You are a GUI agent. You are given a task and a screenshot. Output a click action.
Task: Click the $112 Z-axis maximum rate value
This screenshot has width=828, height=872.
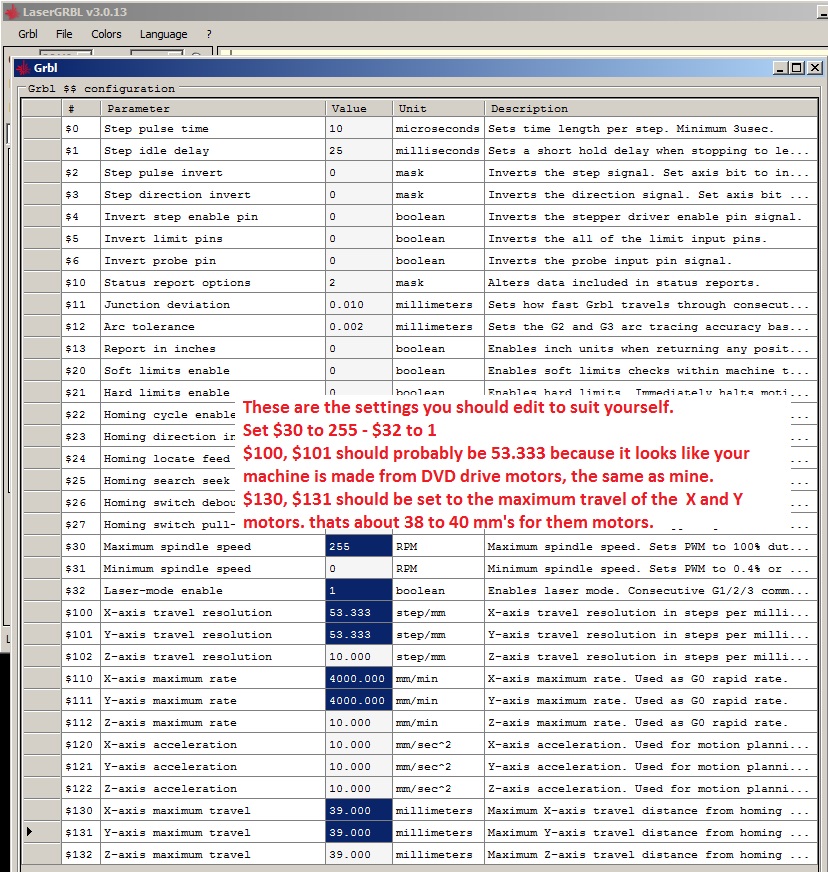tap(359, 722)
